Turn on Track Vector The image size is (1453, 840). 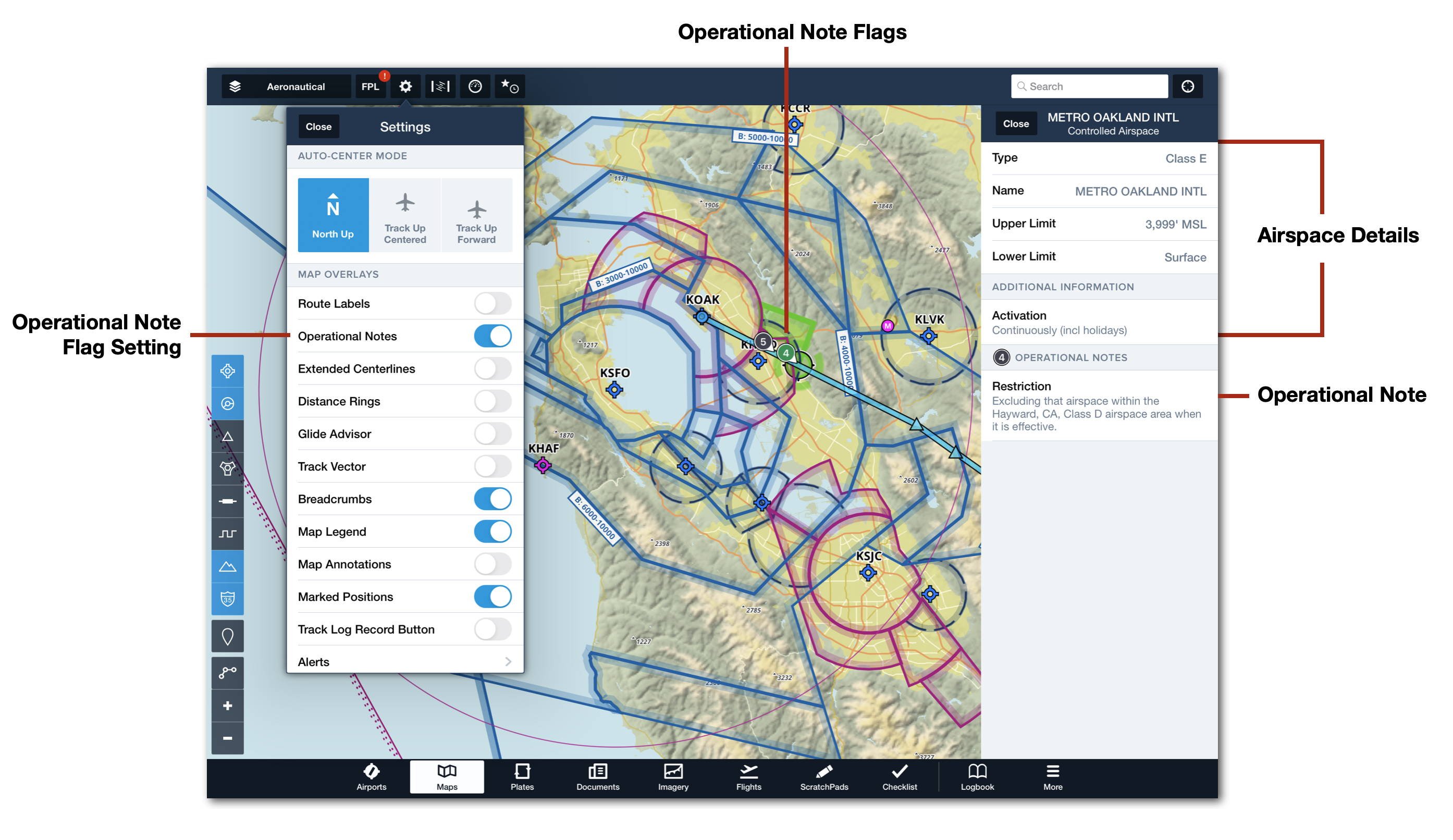click(492, 466)
